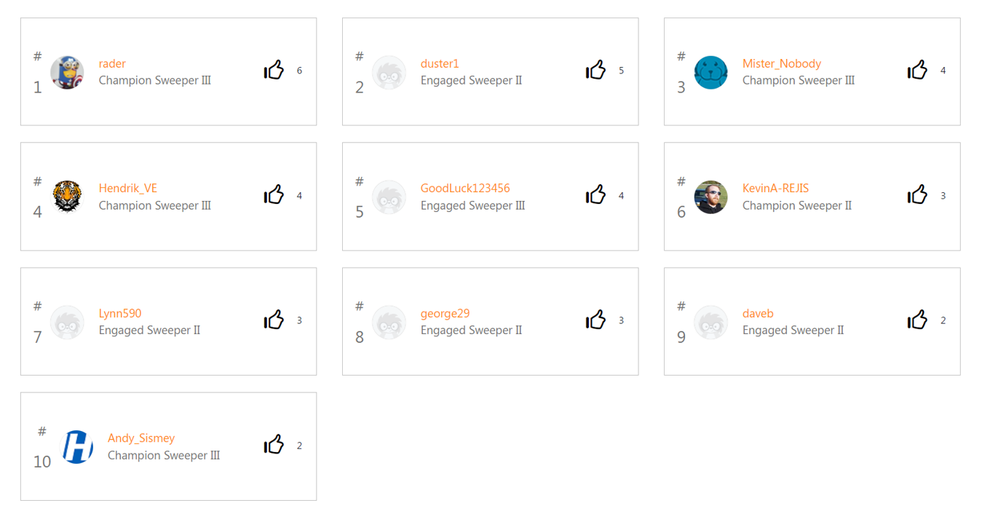
Task: Like duster1 with the thumbs-up icon
Action: [596, 71]
